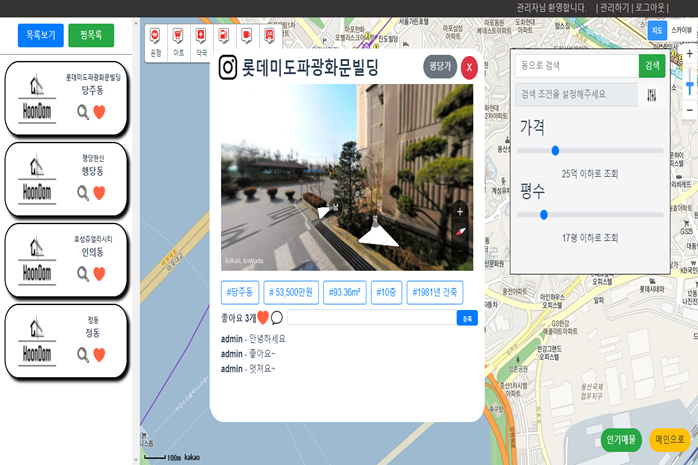The image size is (698, 465).
Task: Click the Instagram-style logo beside 롯데미도파광화문빌딩
Action: click(228, 68)
